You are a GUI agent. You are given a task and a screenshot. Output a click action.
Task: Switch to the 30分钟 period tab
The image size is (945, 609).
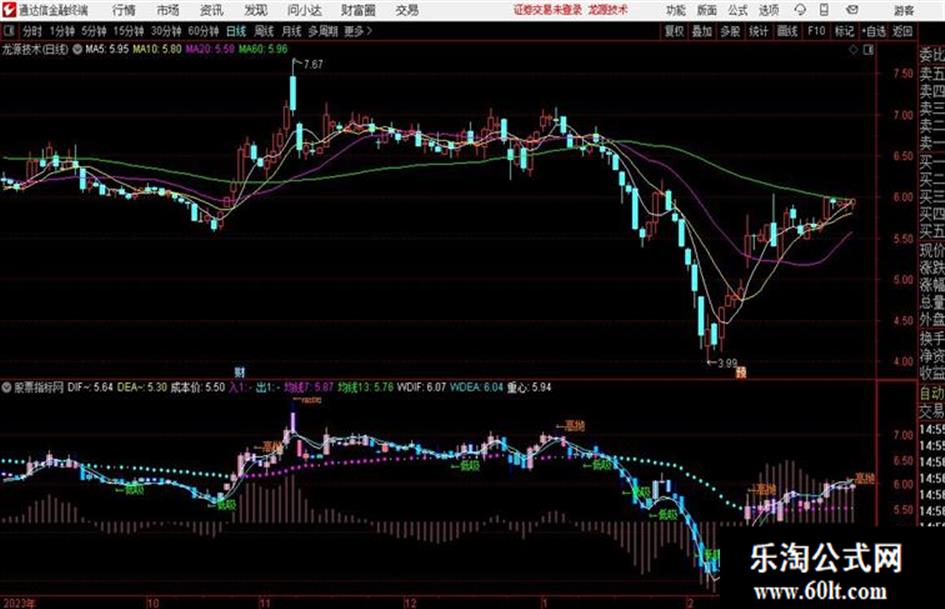pyautogui.click(x=166, y=31)
